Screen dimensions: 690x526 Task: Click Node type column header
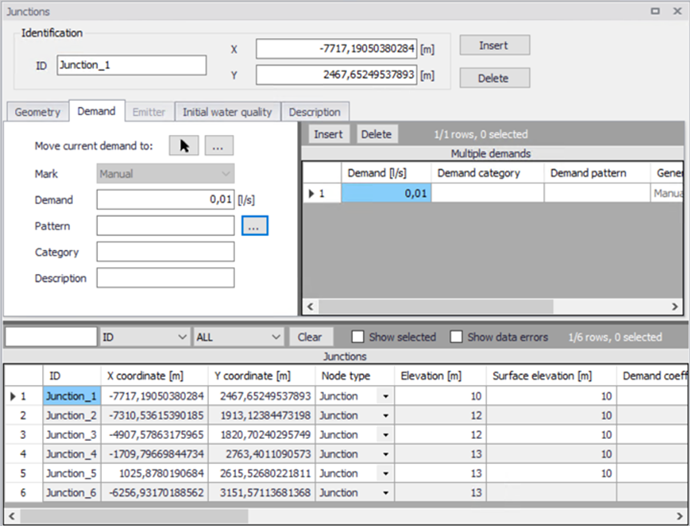coord(355,376)
